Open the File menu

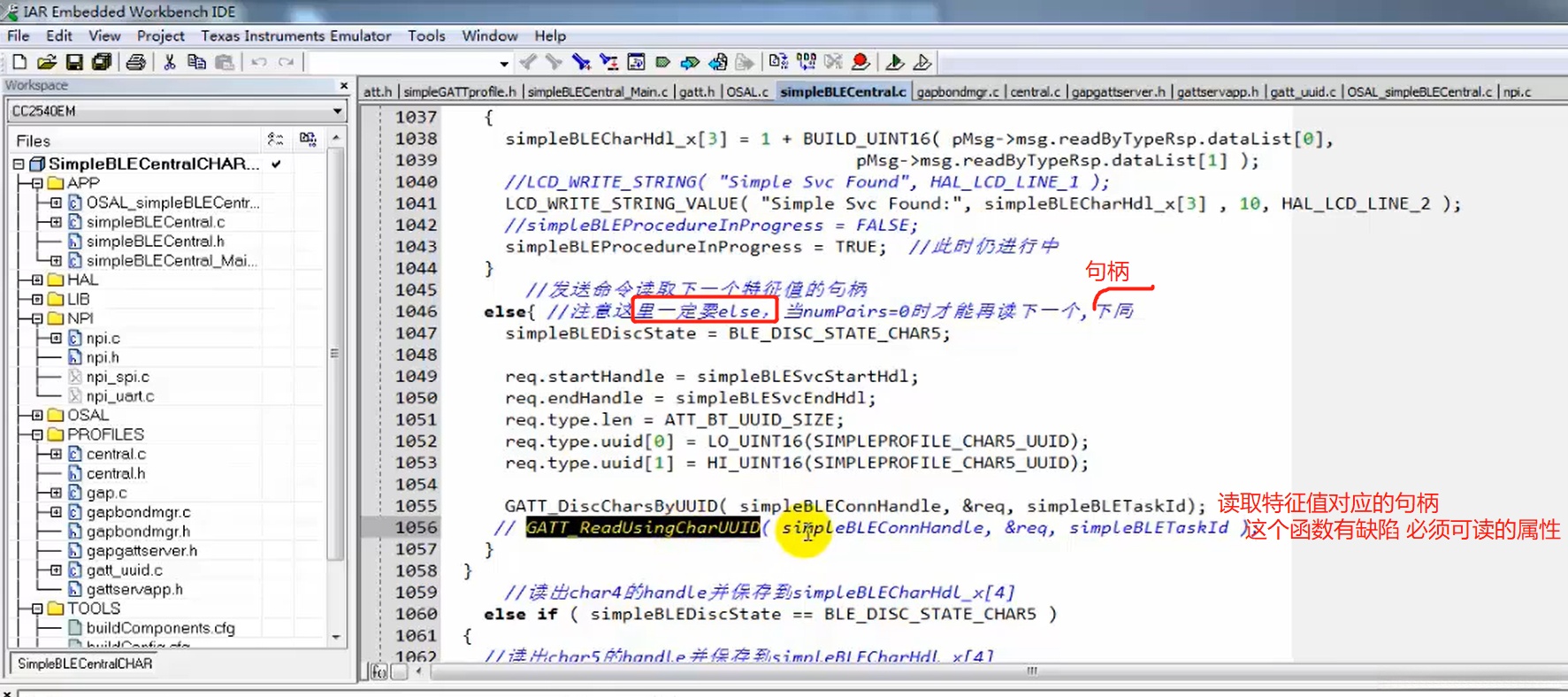click(19, 36)
